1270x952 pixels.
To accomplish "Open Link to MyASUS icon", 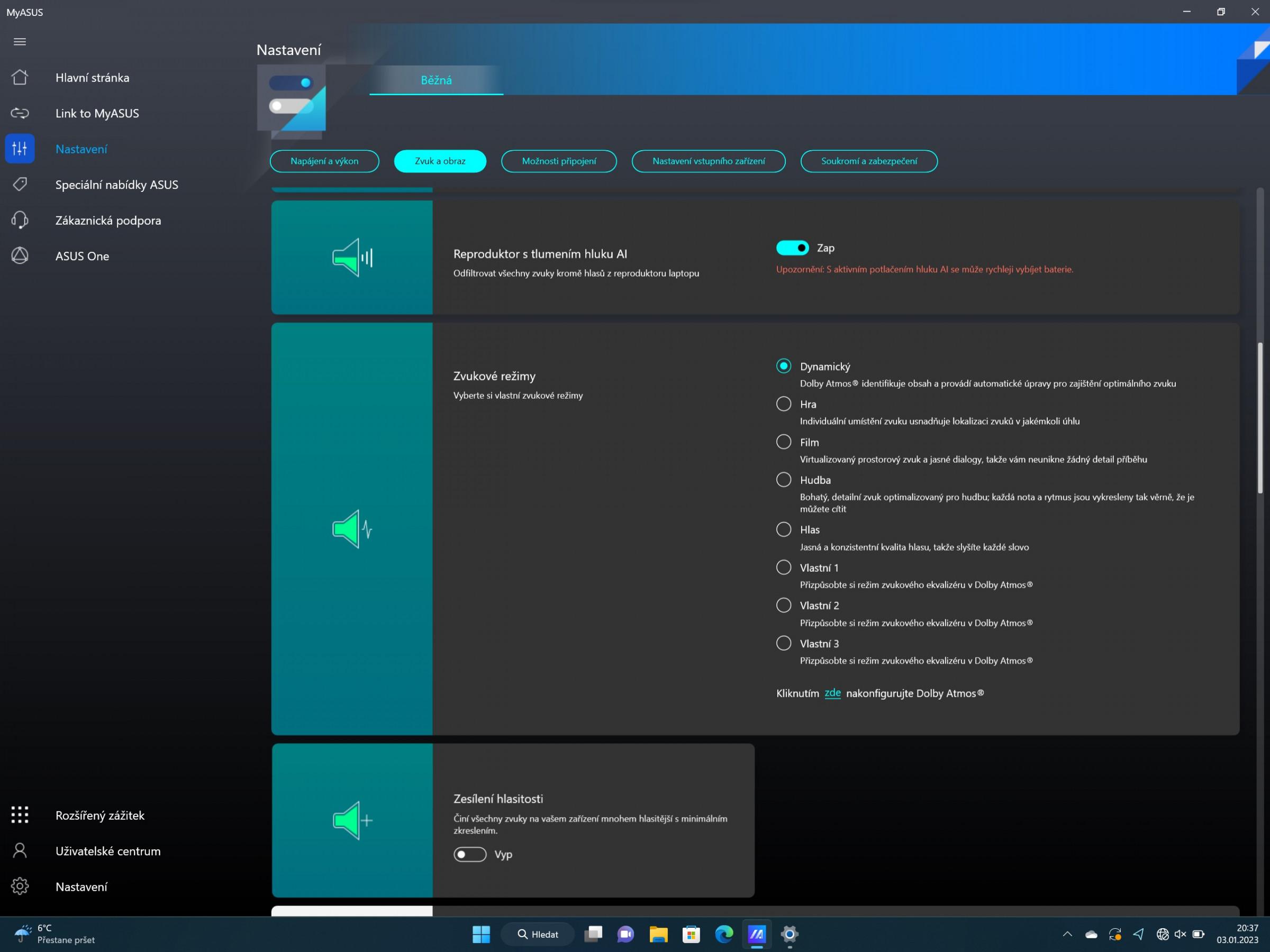I will [x=20, y=113].
